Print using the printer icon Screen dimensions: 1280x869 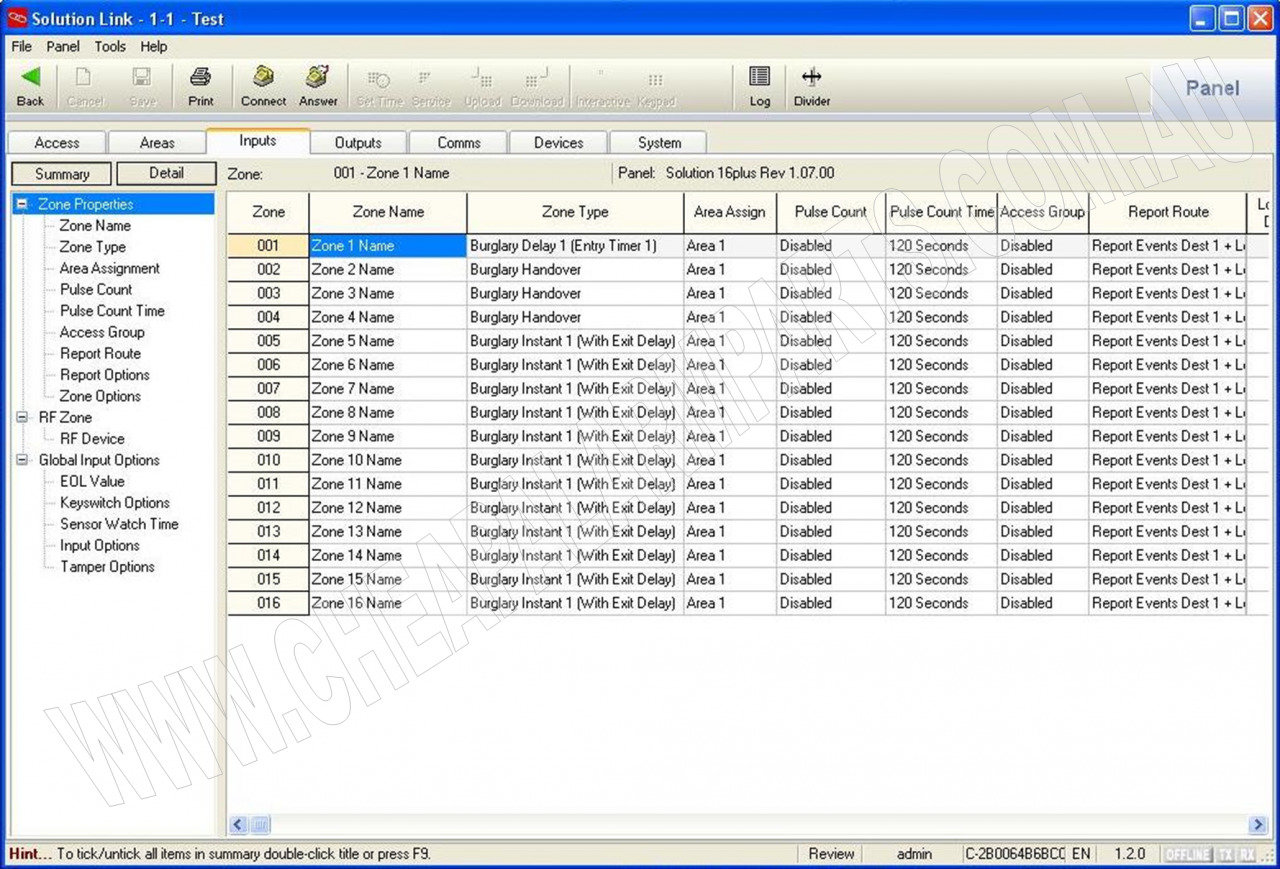201,86
